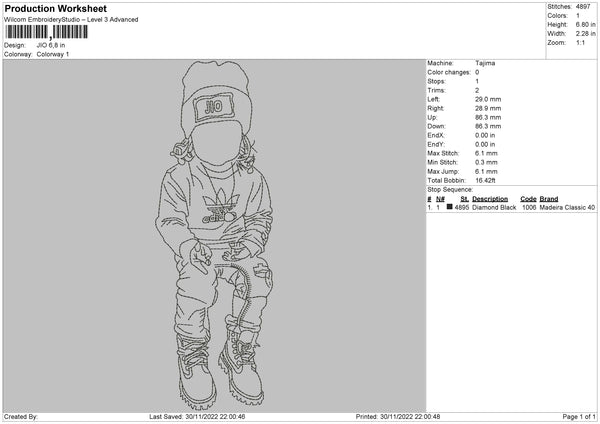Viewport: 600px width, 424px height.
Task: Click the Production Worksheet title
Action: [x=55, y=9]
